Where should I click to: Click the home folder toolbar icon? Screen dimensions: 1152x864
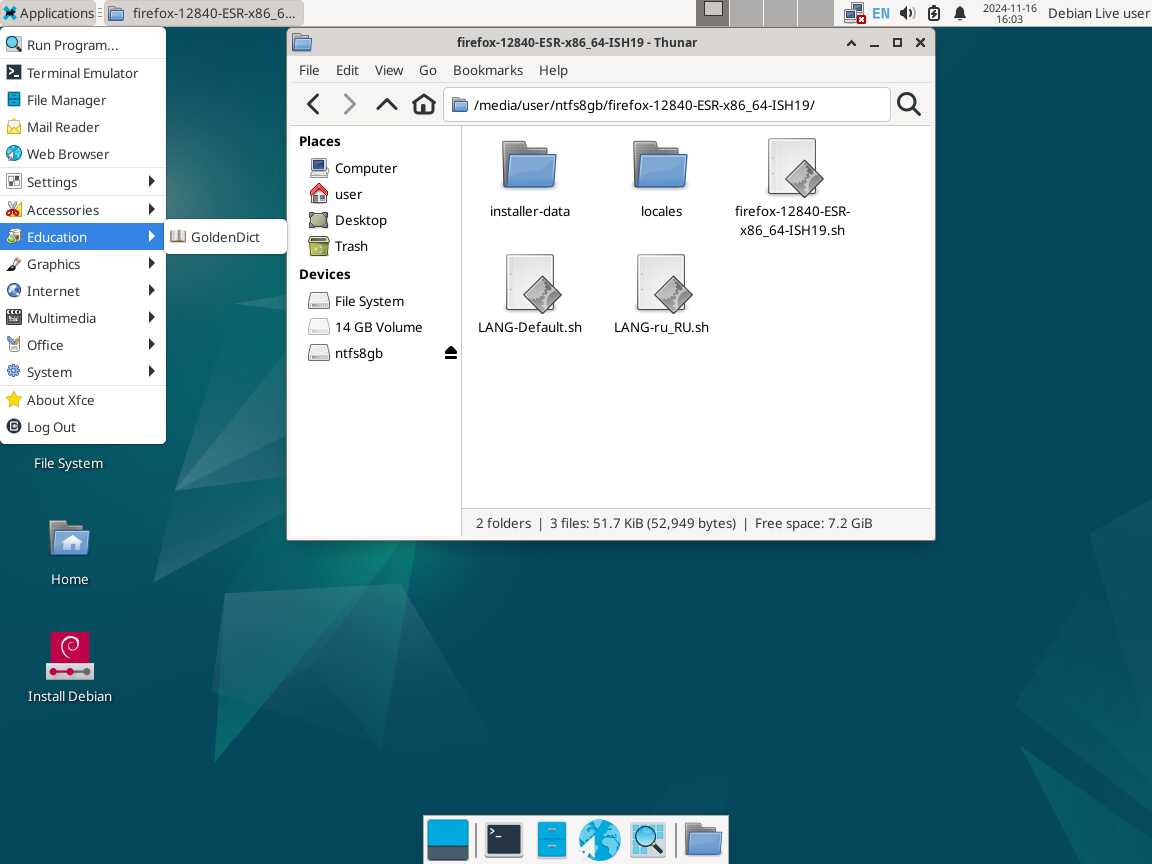tap(424, 105)
